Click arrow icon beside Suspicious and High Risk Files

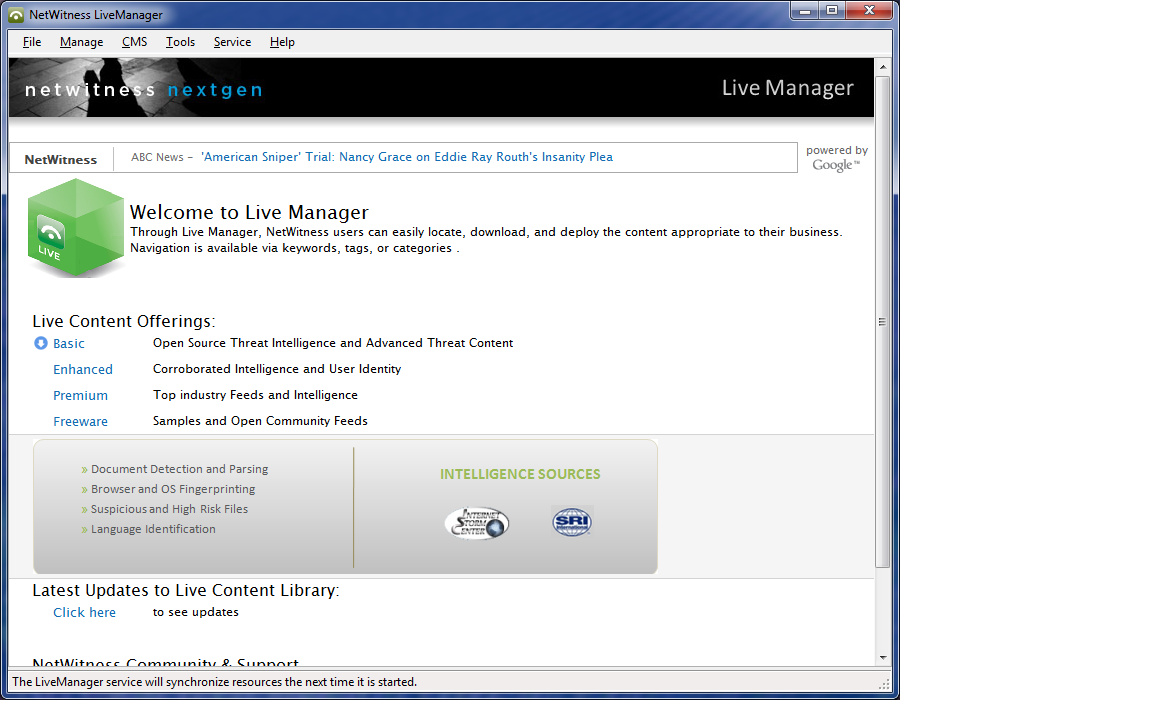click(83, 509)
